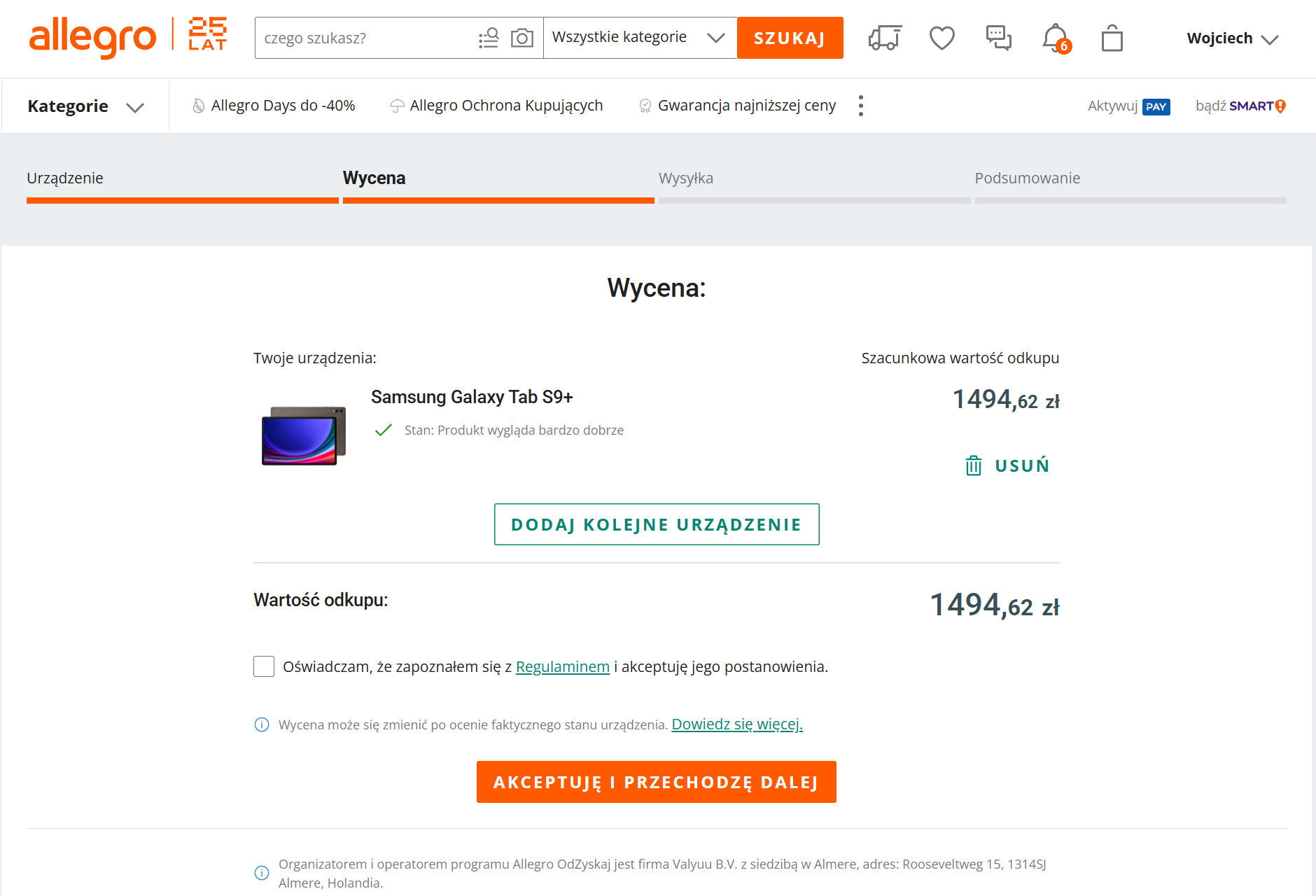The width and height of the screenshot is (1316, 896).
Task: Open the delivery truck icon
Action: pos(885,38)
